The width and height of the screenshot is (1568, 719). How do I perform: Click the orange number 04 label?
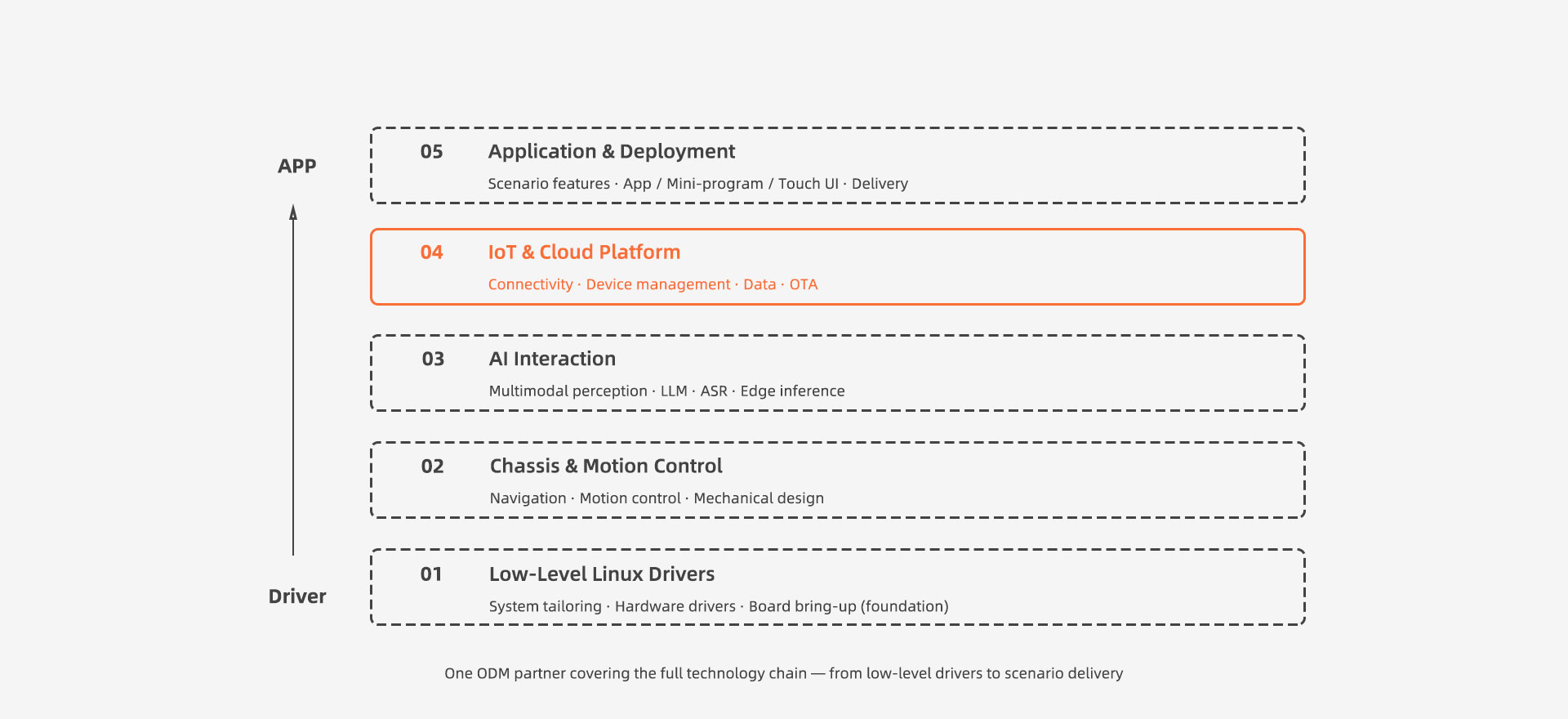pos(431,252)
